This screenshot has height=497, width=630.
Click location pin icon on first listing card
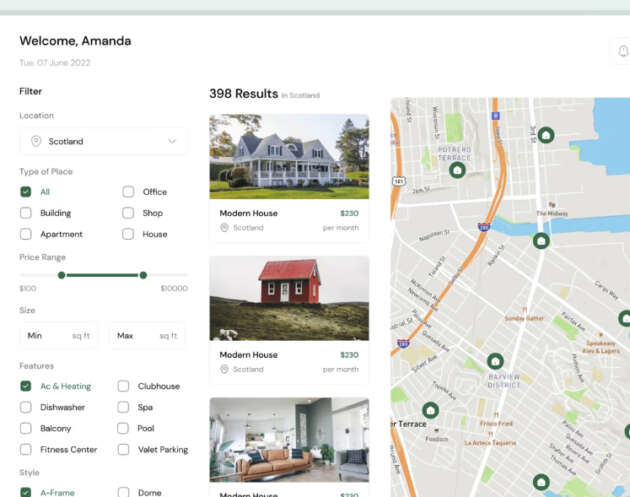pyautogui.click(x=225, y=228)
